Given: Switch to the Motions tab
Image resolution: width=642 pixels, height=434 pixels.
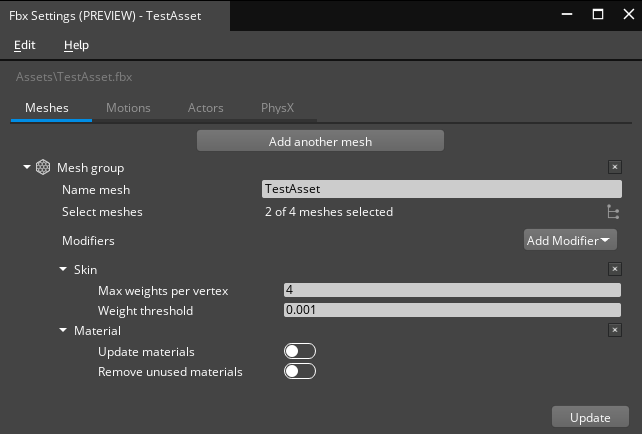Looking at the screenshot, I should click(x=128, y=107).
